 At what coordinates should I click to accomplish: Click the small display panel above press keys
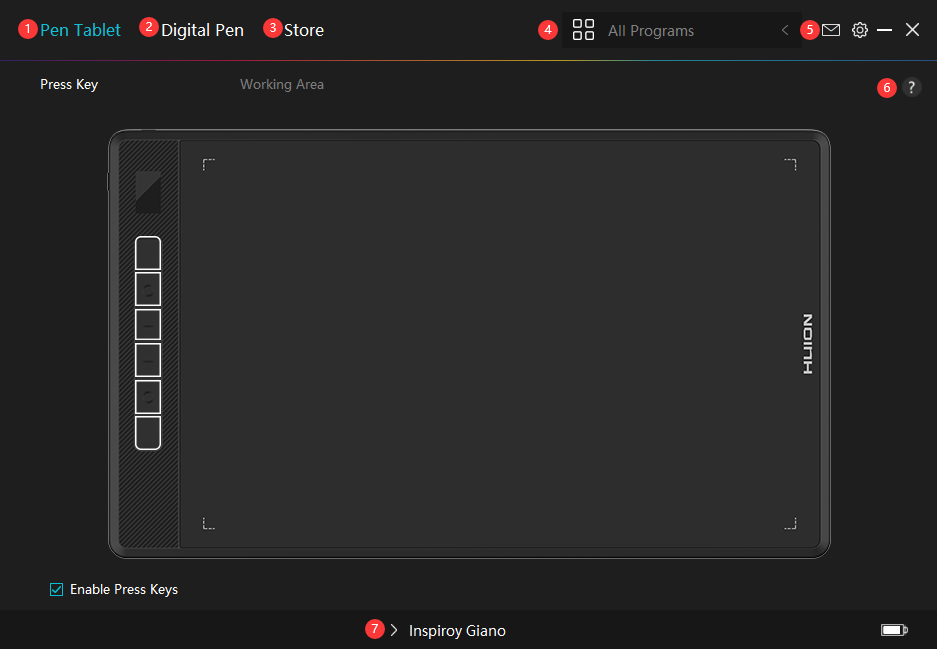point(148,192)
